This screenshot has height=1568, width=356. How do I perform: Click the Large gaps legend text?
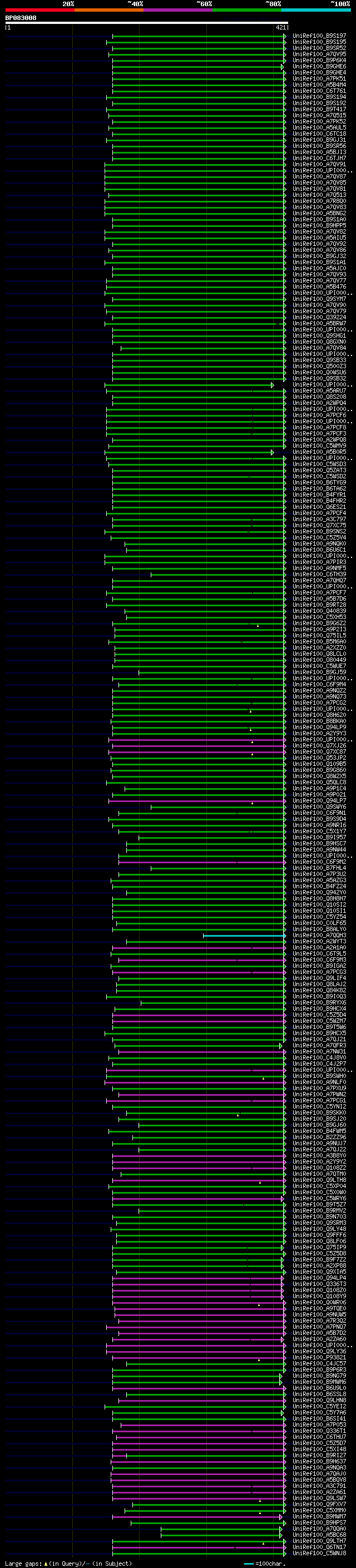pyautogui.click(x=24, y=1563)
